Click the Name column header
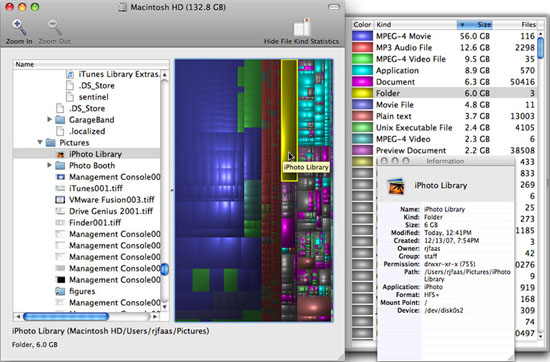This screenshot has width=550, height=362. [91, 65]
